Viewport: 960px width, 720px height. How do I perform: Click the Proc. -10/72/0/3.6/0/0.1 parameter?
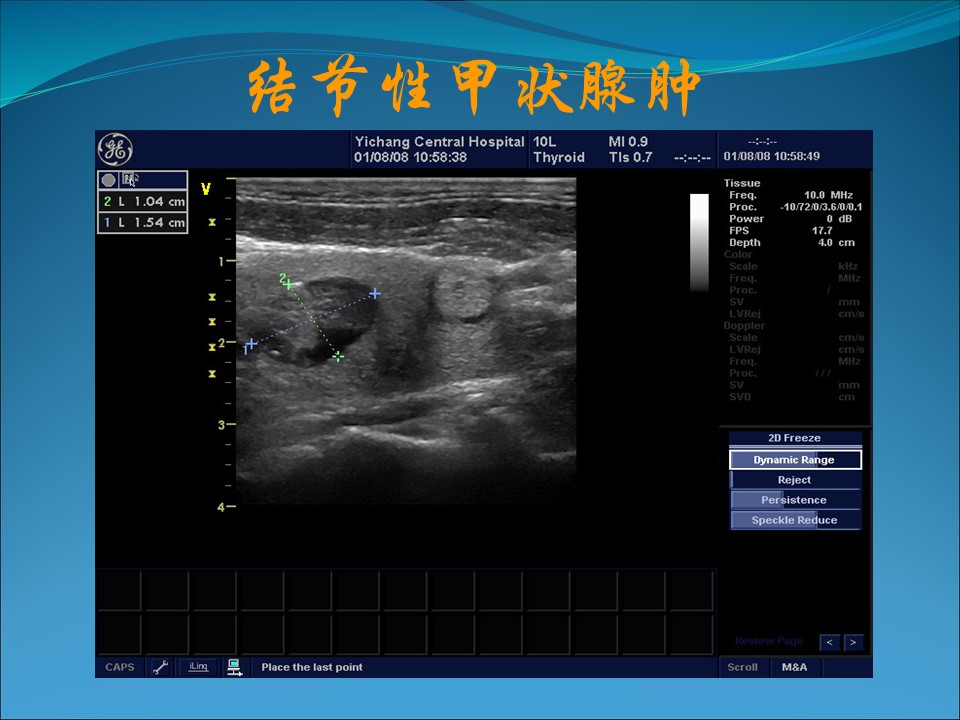795,207
